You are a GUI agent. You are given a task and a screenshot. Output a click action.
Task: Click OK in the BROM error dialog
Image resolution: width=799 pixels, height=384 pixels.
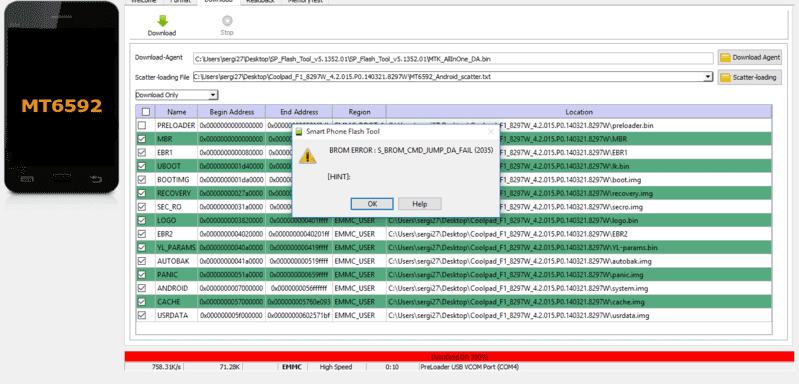[372, 204]
